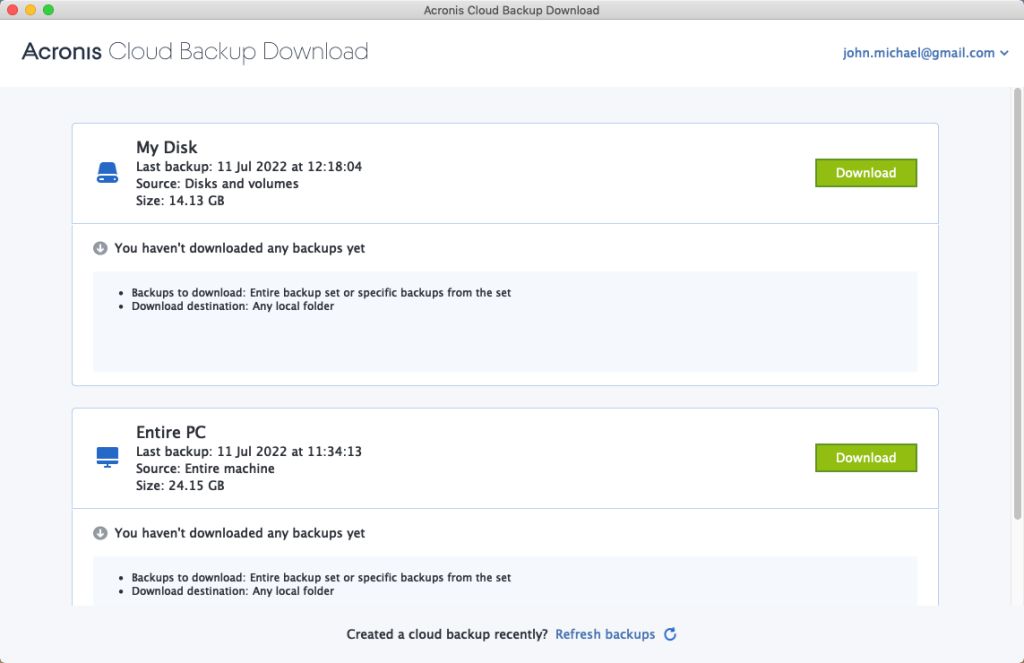1024x663 pixels.
Task: Click the circular refresh arrow icon
Action: tap(670, 634)
